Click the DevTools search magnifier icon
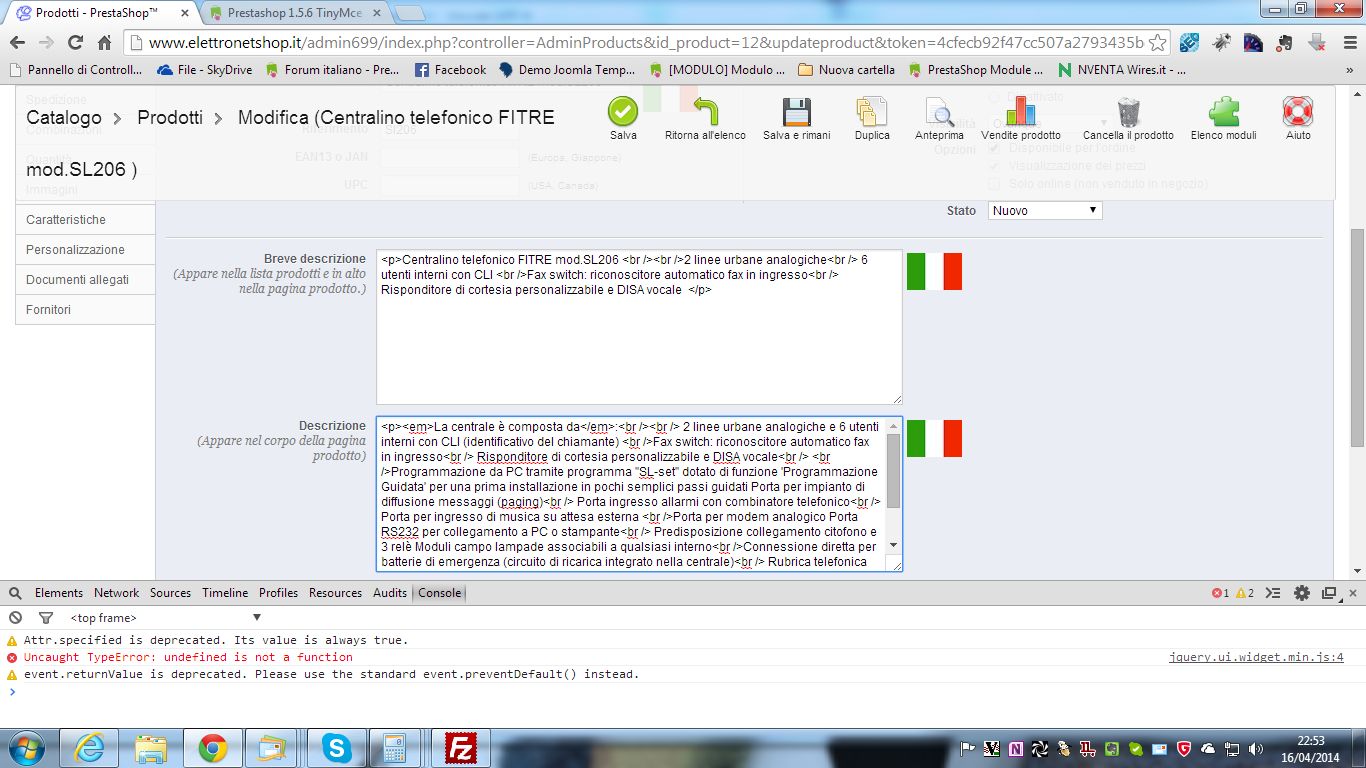 [15, 593]
